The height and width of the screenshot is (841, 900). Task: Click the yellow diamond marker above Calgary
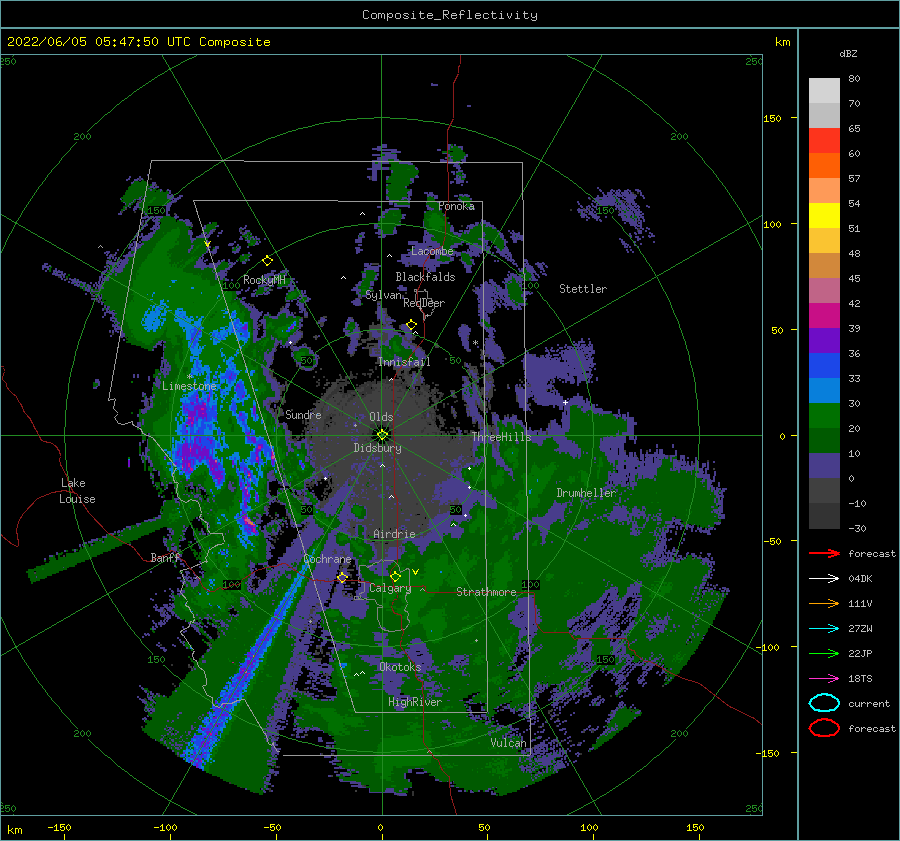click(395, 576)
